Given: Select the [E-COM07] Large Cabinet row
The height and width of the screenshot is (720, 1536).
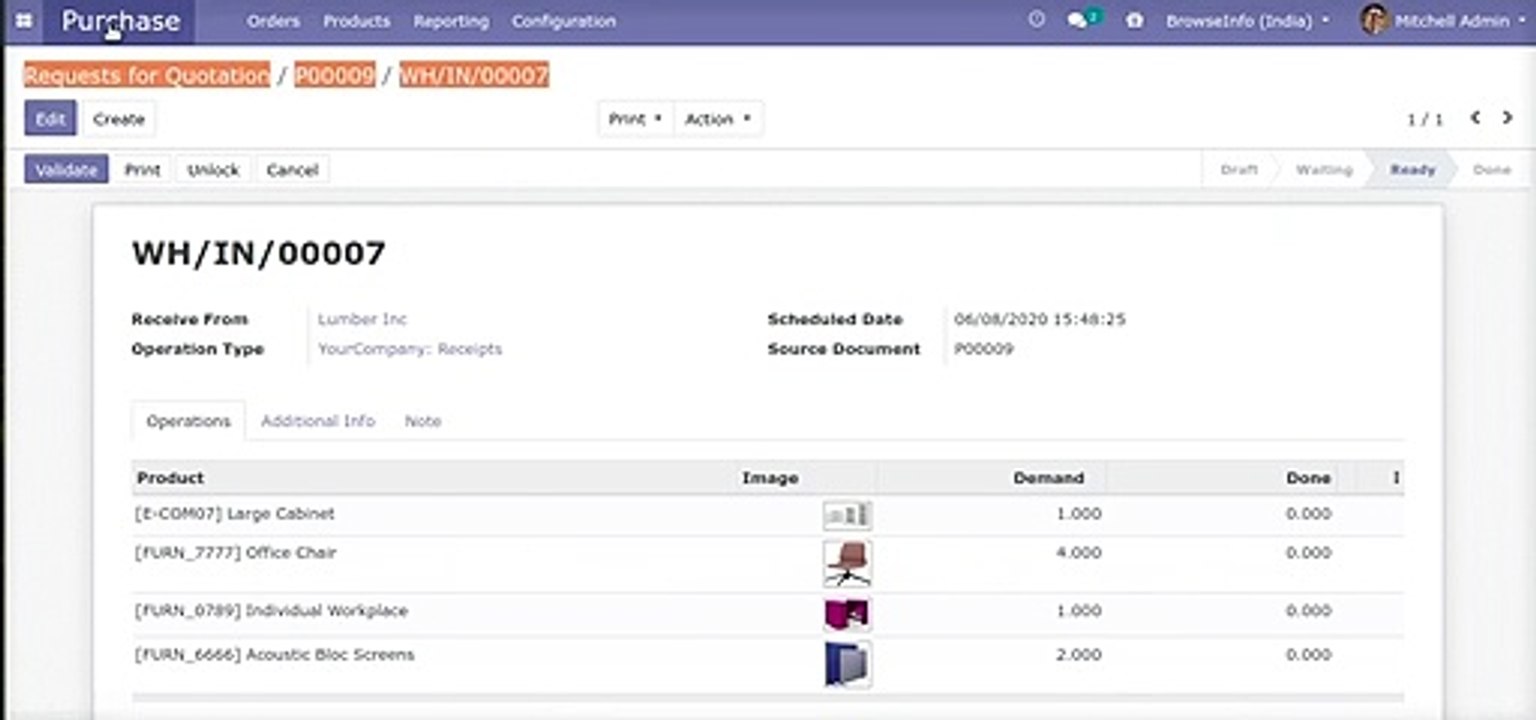Looking at the screenshot, I should 767,515.
